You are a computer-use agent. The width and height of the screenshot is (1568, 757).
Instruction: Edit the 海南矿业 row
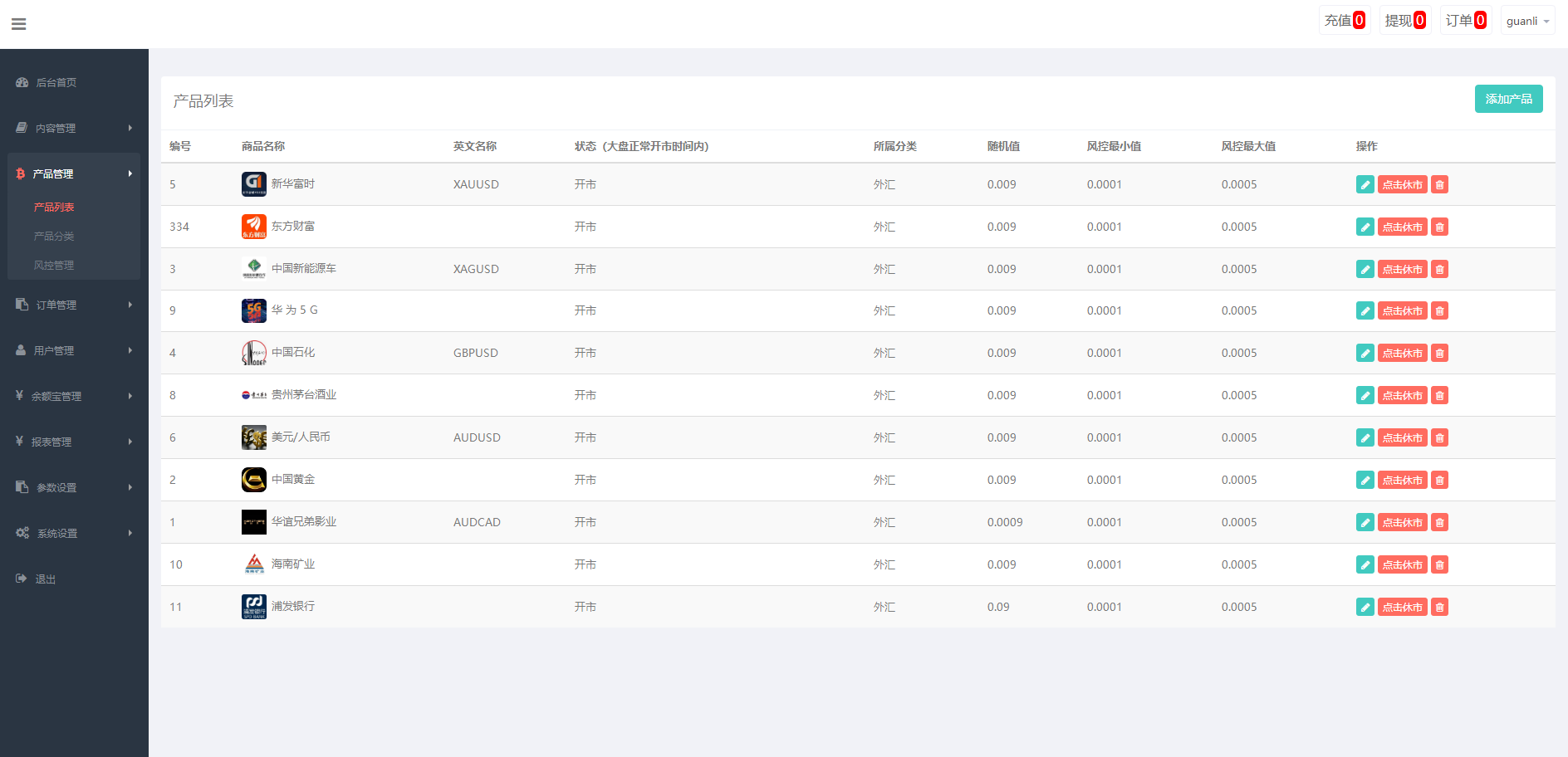coord(1365,564)
